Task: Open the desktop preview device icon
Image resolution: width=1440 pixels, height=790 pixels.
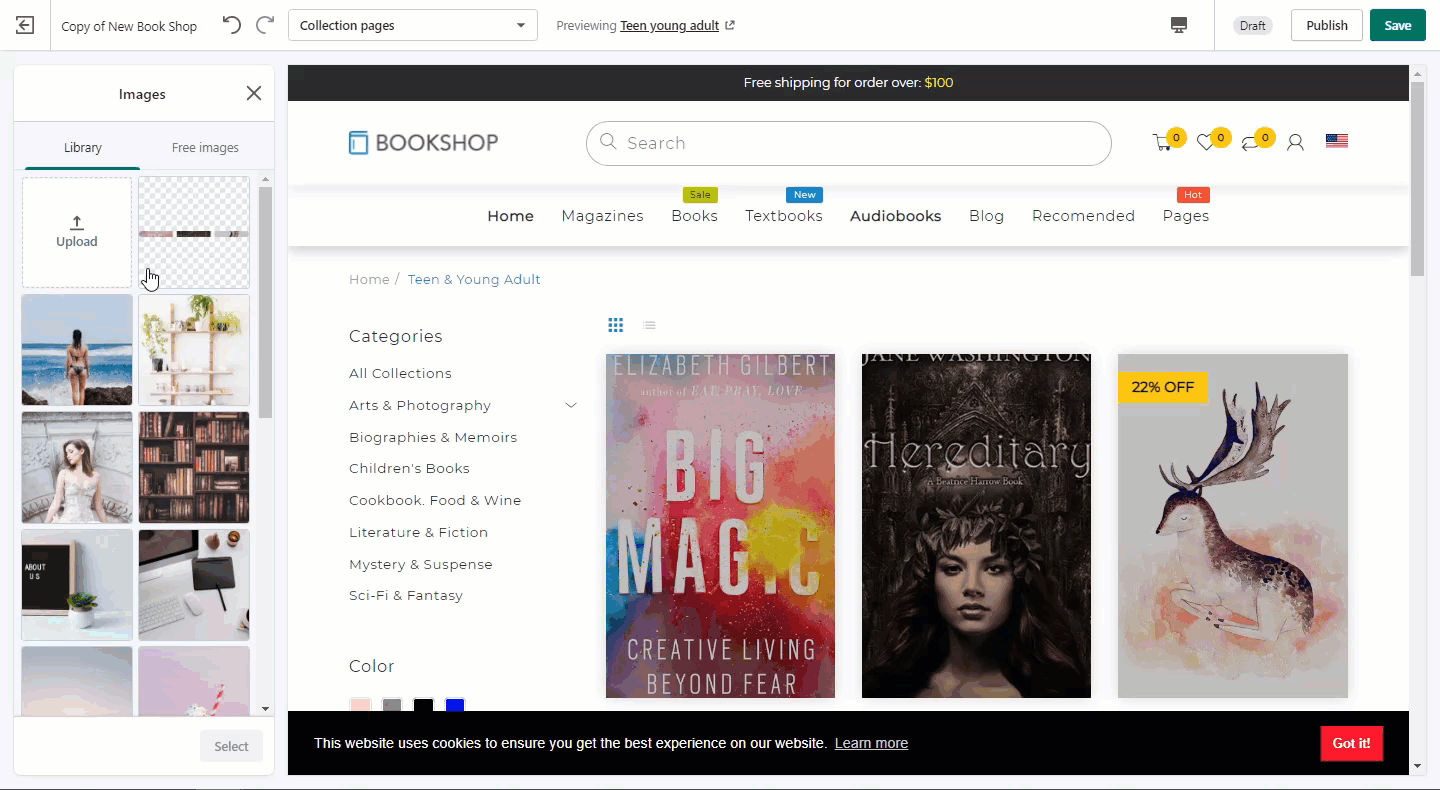Action: (1179, 25)
